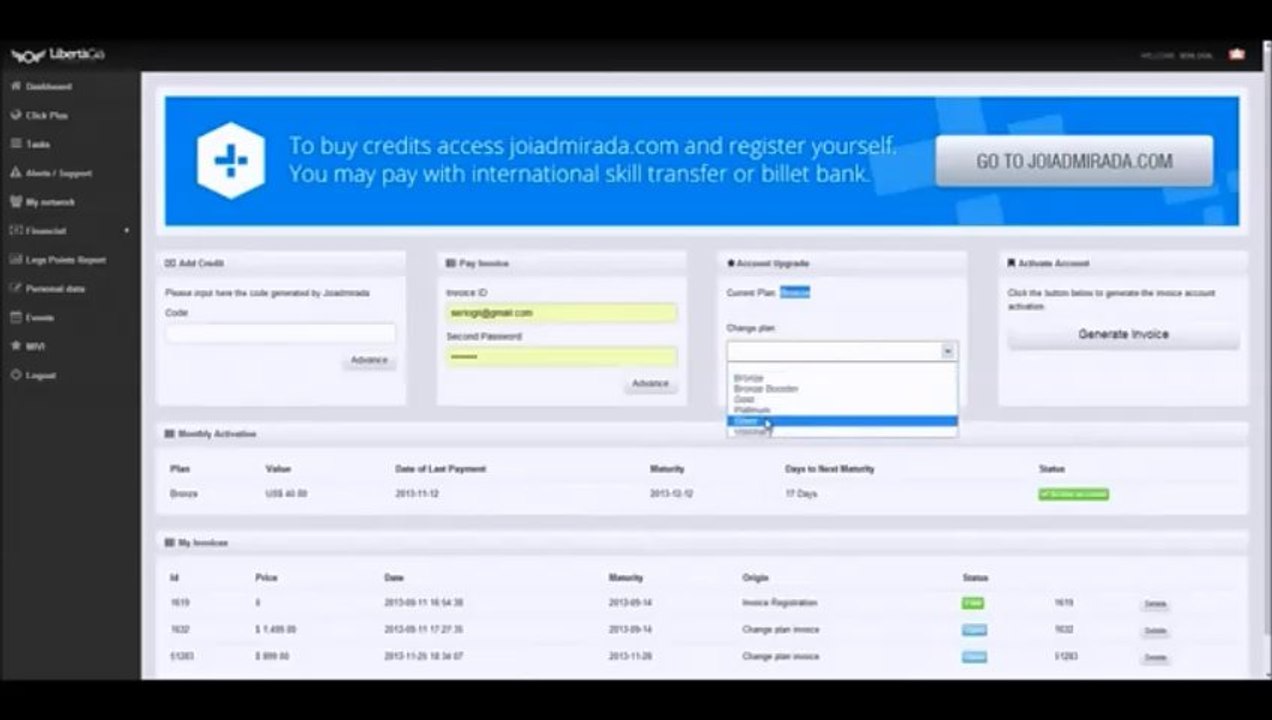Click the My Invoices header icon

click(170, 542)
